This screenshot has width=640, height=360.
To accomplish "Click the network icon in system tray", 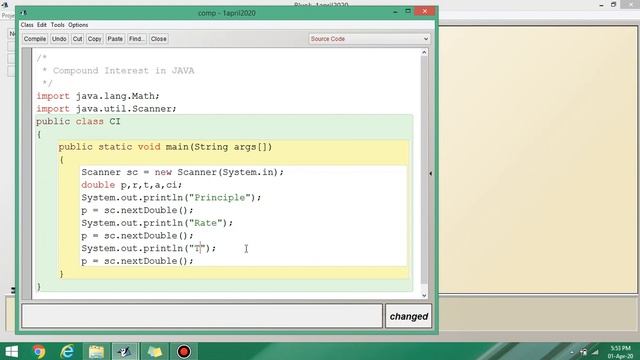I will [x=596, y=352].
